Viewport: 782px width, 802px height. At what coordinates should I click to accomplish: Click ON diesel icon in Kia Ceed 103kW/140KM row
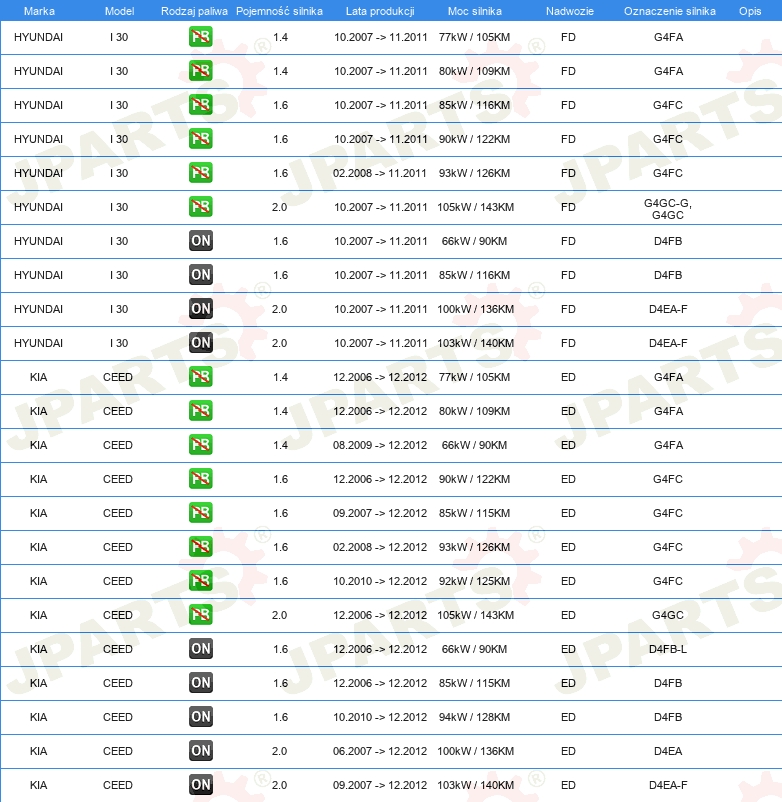click(x=200, y=785)
